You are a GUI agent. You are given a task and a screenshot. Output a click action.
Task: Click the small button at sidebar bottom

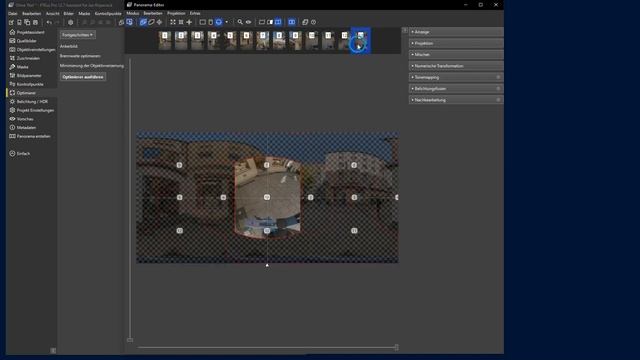(53, 351)
